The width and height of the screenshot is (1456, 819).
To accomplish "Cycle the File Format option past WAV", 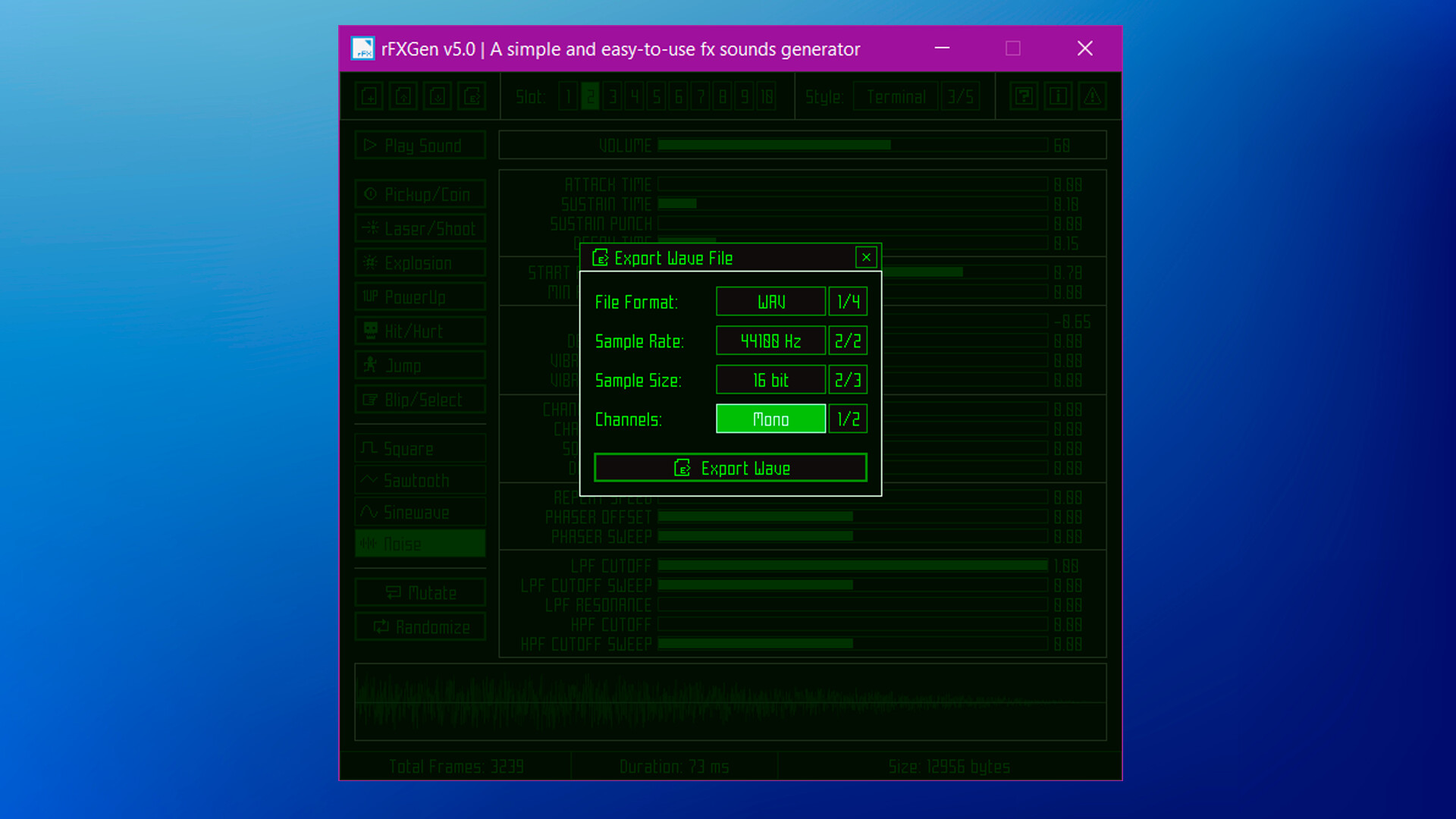I will click(x=770, y=301).
